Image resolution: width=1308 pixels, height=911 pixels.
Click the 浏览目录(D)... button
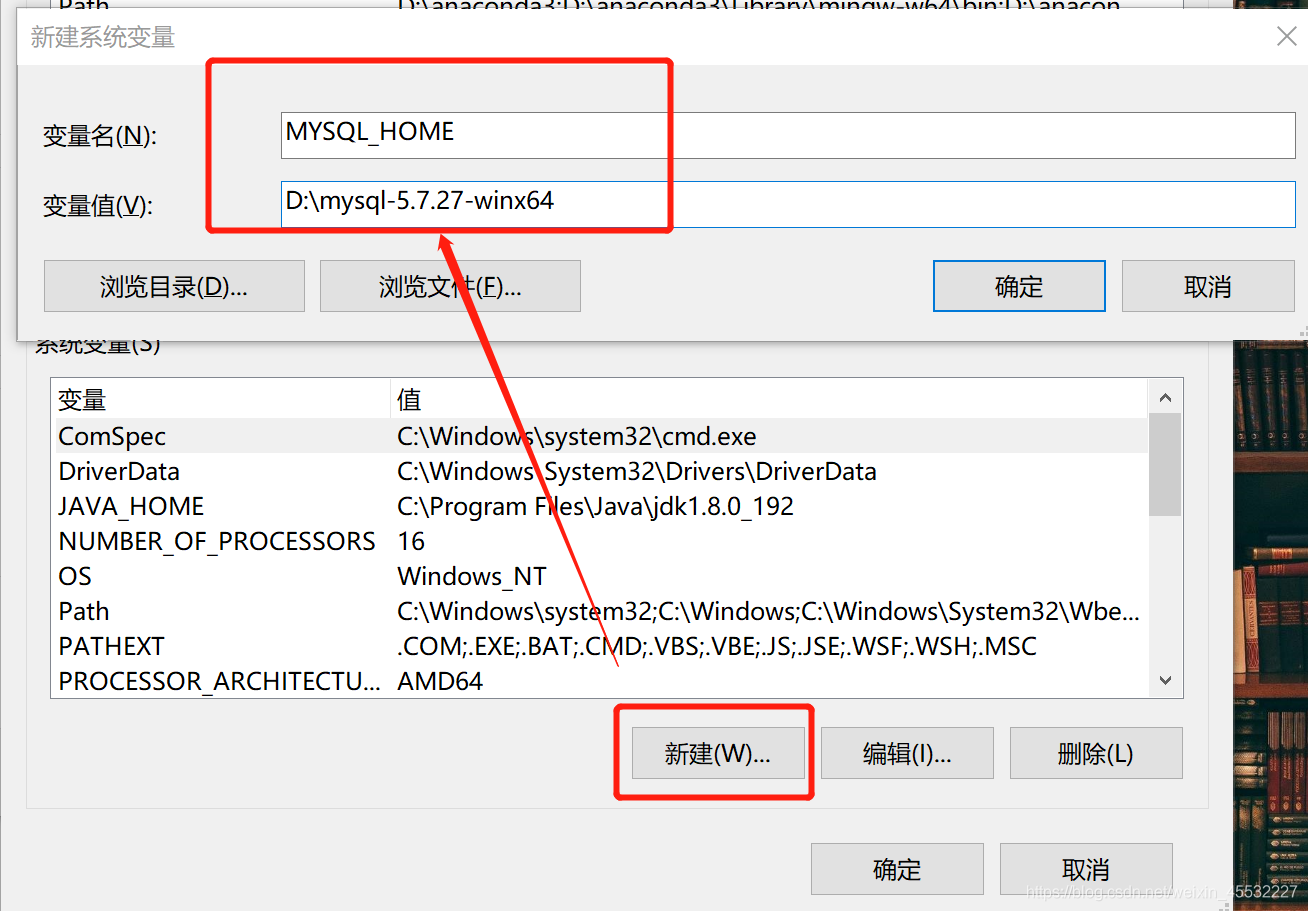point(174,287)
